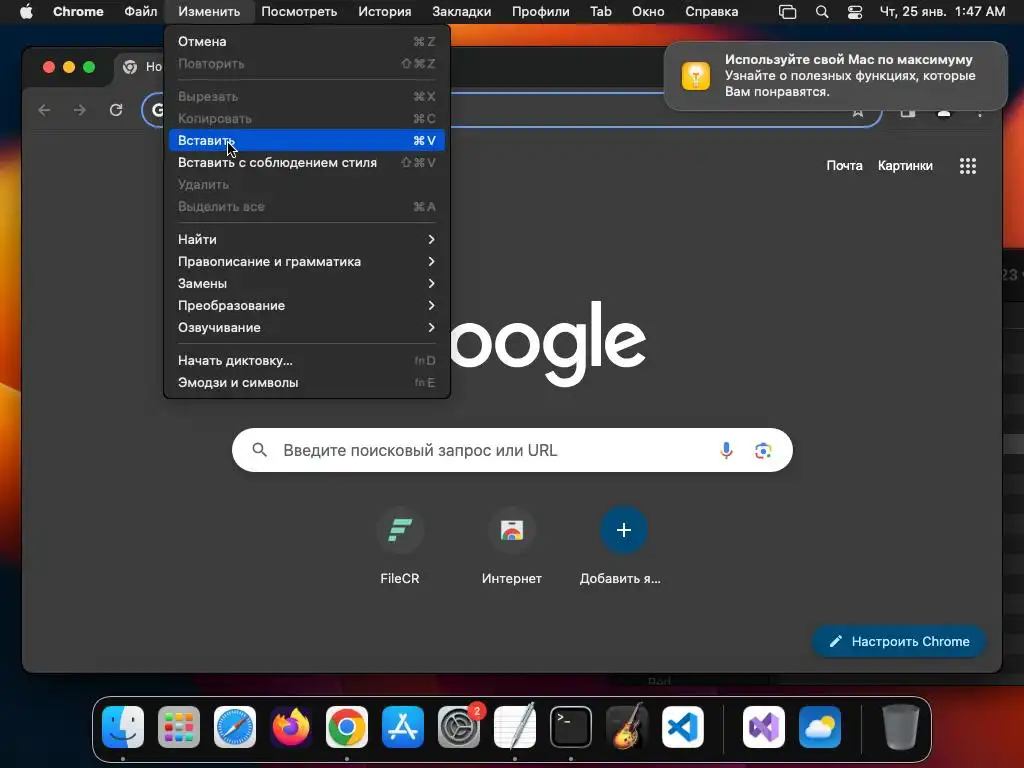Viewport: 1024px width, 768px height.
Task: Open the Mac tips notification banner
Action: (x=835, y=76)
